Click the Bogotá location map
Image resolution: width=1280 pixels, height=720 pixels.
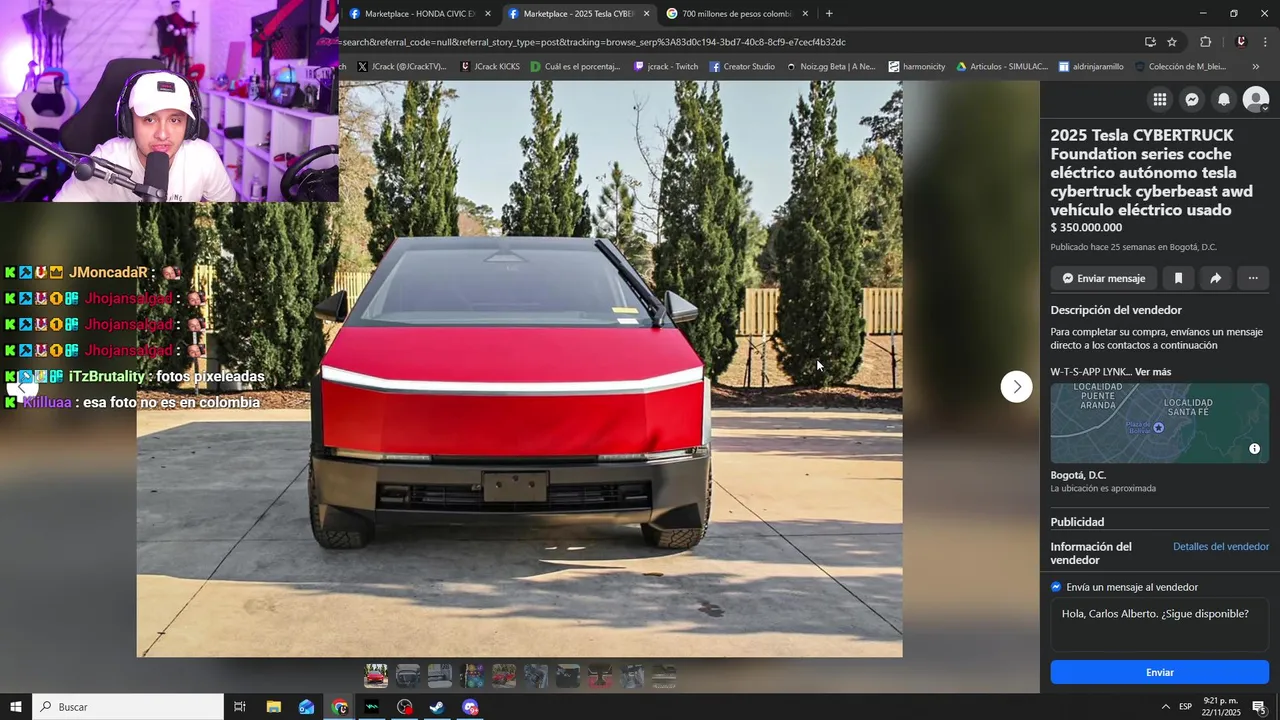[x=1160, y=423]
